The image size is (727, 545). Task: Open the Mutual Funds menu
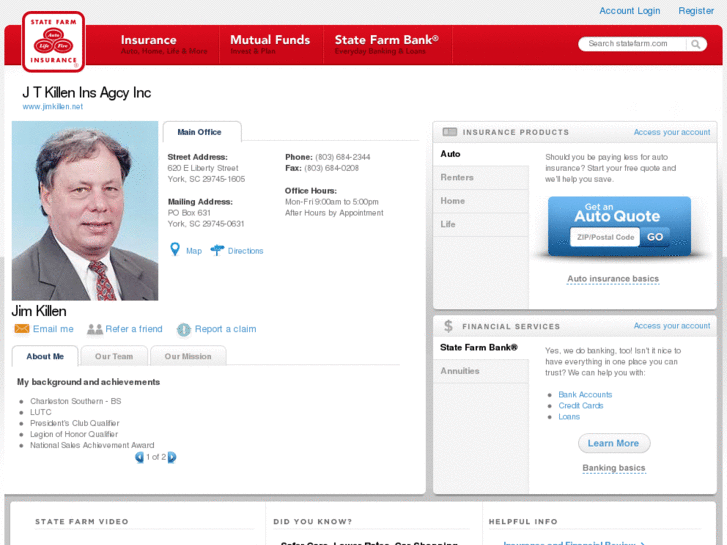pos(270,45)
